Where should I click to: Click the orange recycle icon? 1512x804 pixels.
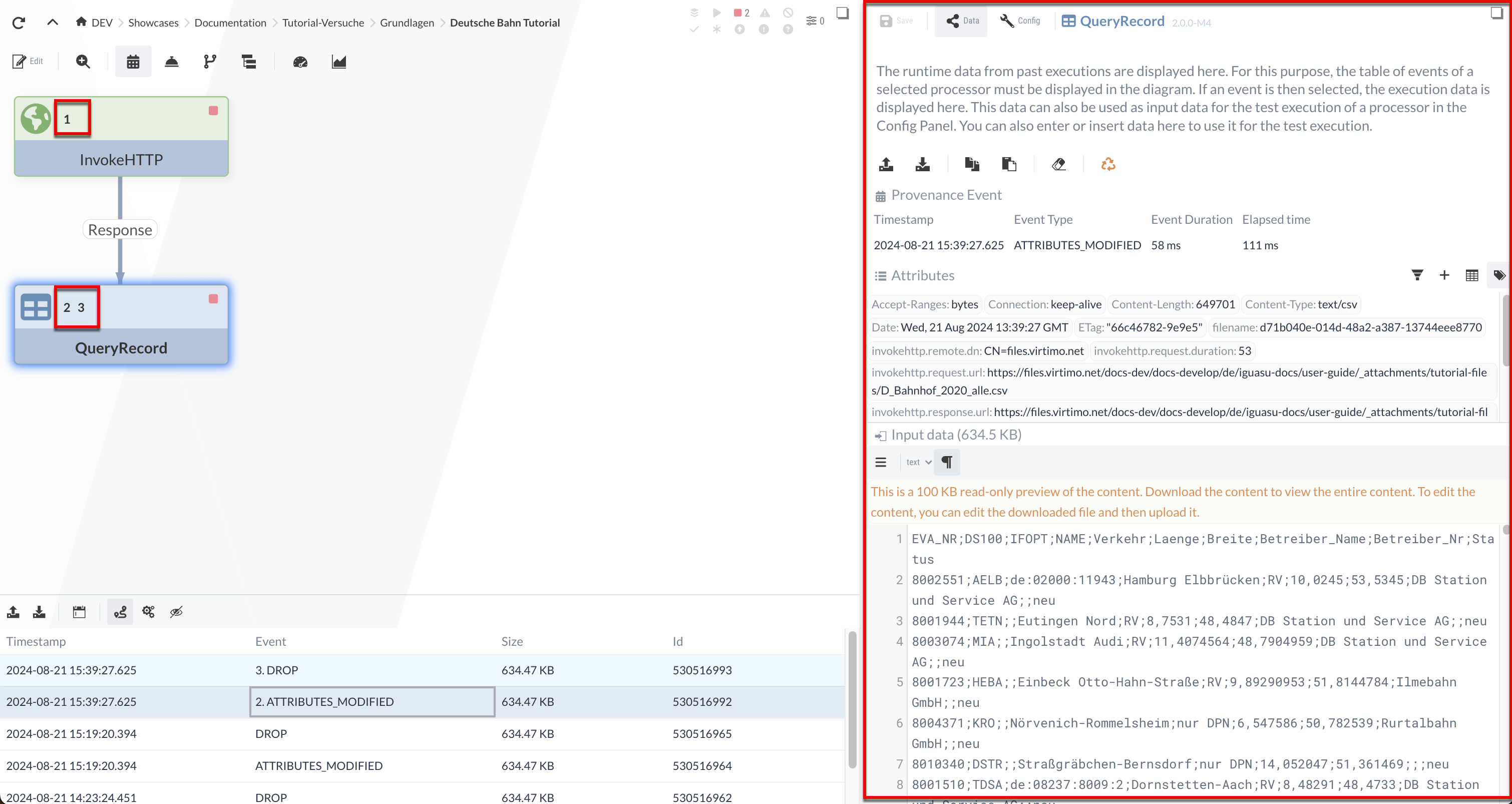pos(1108,164)
